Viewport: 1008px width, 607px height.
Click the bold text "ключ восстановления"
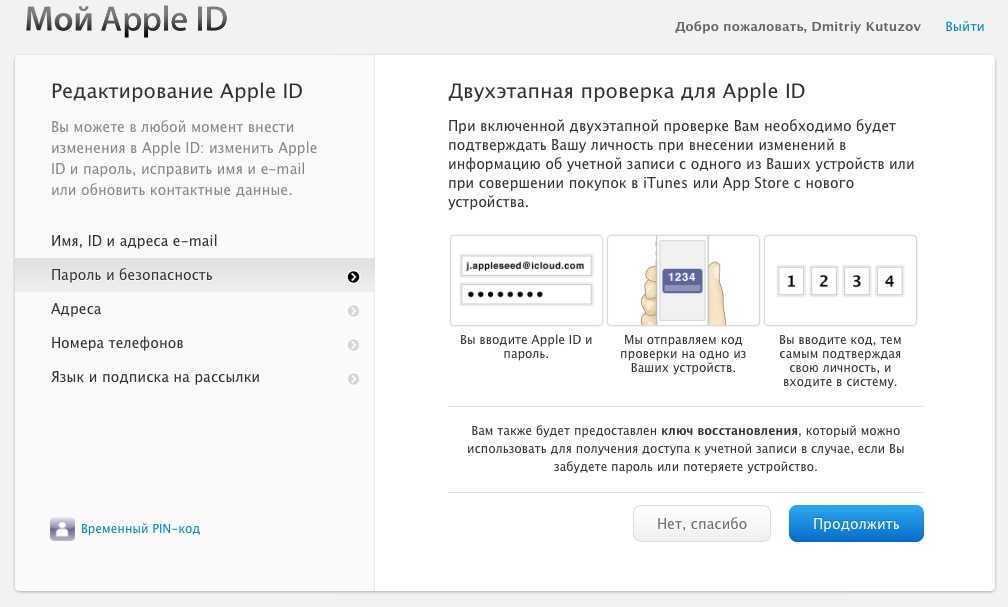coord(729,431)
